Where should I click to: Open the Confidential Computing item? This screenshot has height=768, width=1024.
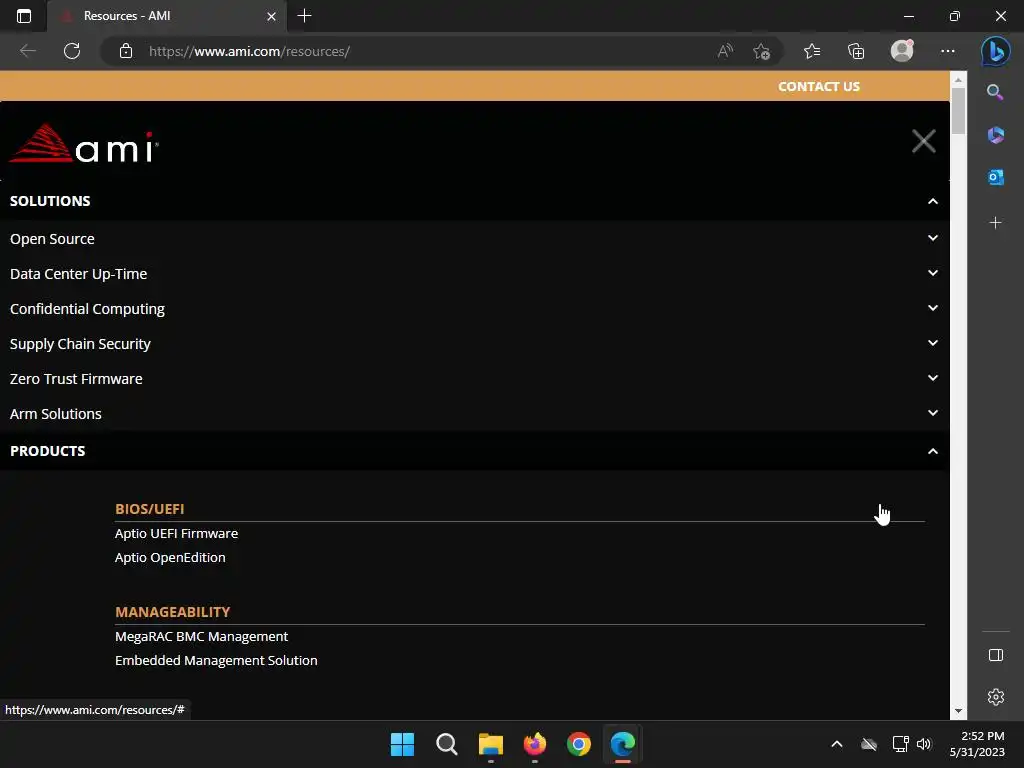click(88, 309)
